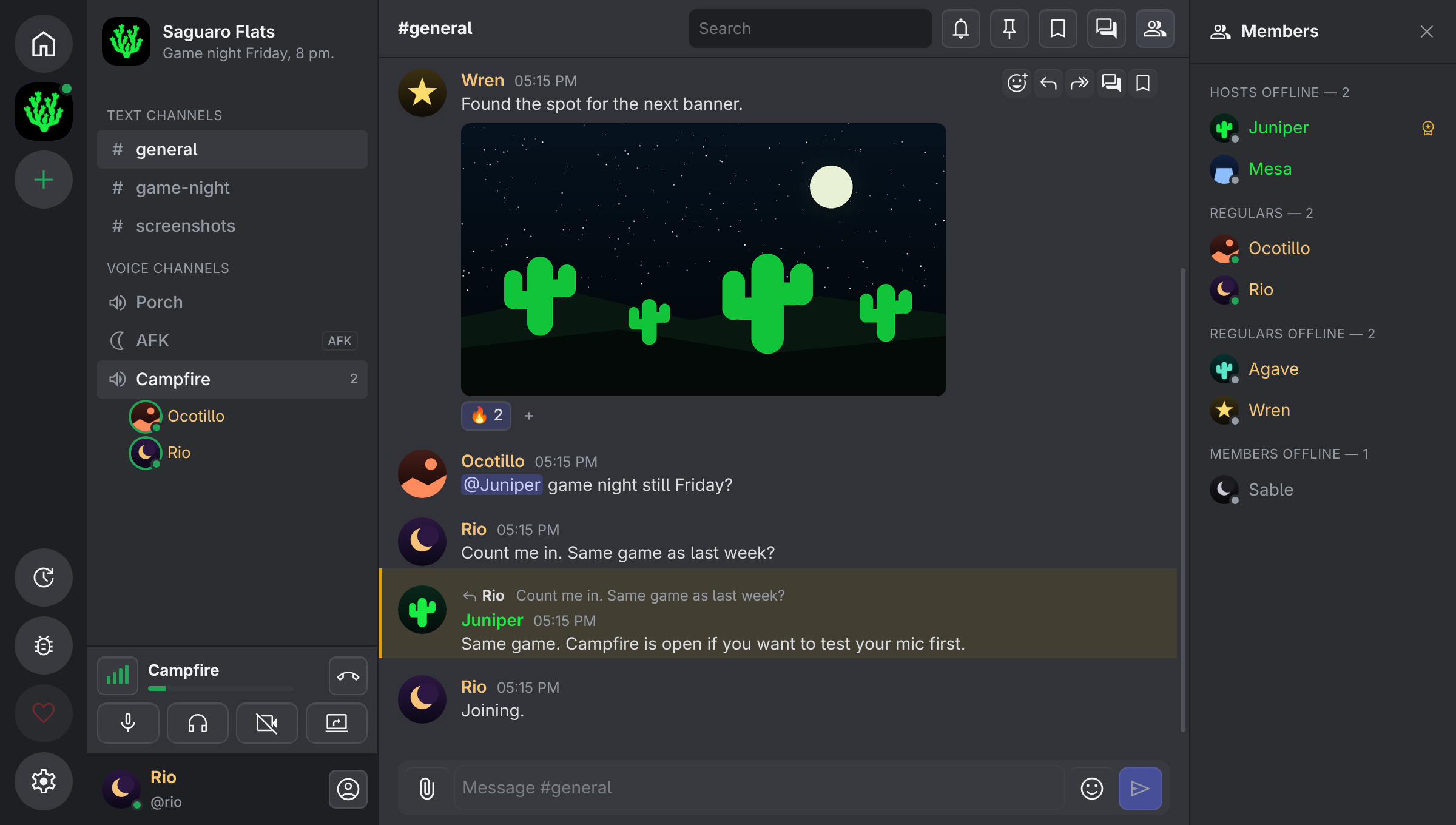Click the plus to add another reaction
Screen dimensions: 1456x825
pyautogui.click(x=529, y=416)
